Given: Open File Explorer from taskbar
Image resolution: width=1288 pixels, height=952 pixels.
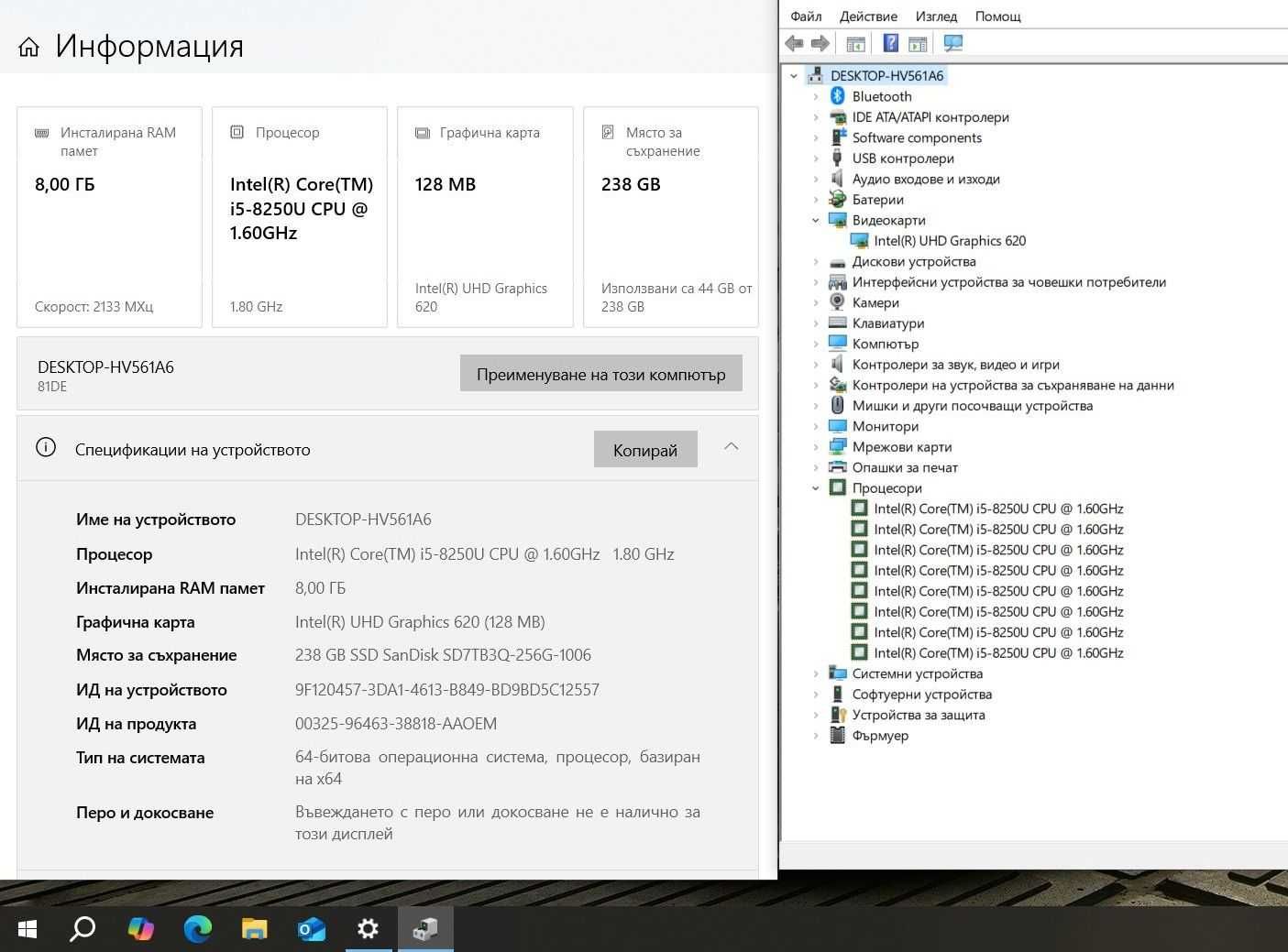Looking at the screenshot, I should (x=254, y=929).
